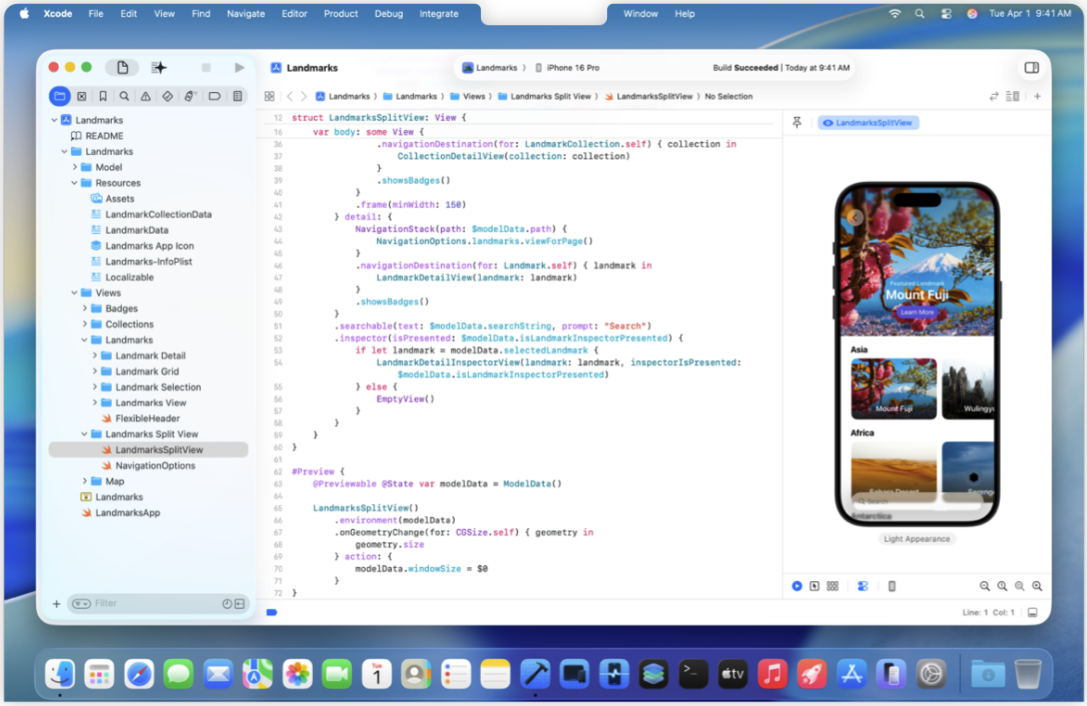Viewport: 1087px width, 706px height.
Task: Click the document navigator toggle in the toolbar
Action: click(123, 67)
